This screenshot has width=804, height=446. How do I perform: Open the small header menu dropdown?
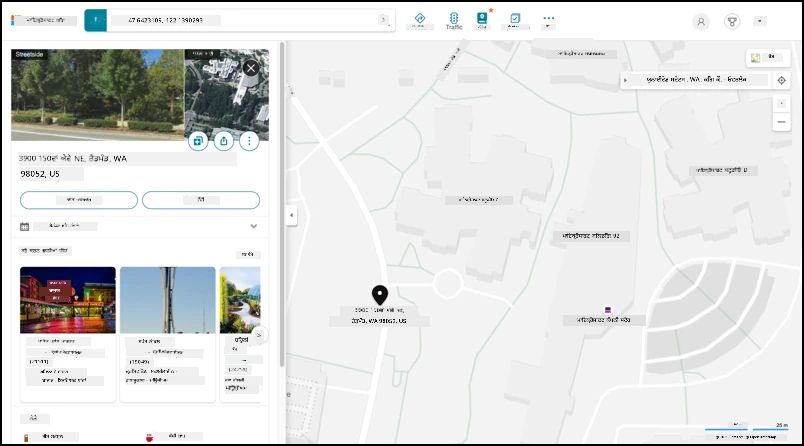[x=759, y=21]
